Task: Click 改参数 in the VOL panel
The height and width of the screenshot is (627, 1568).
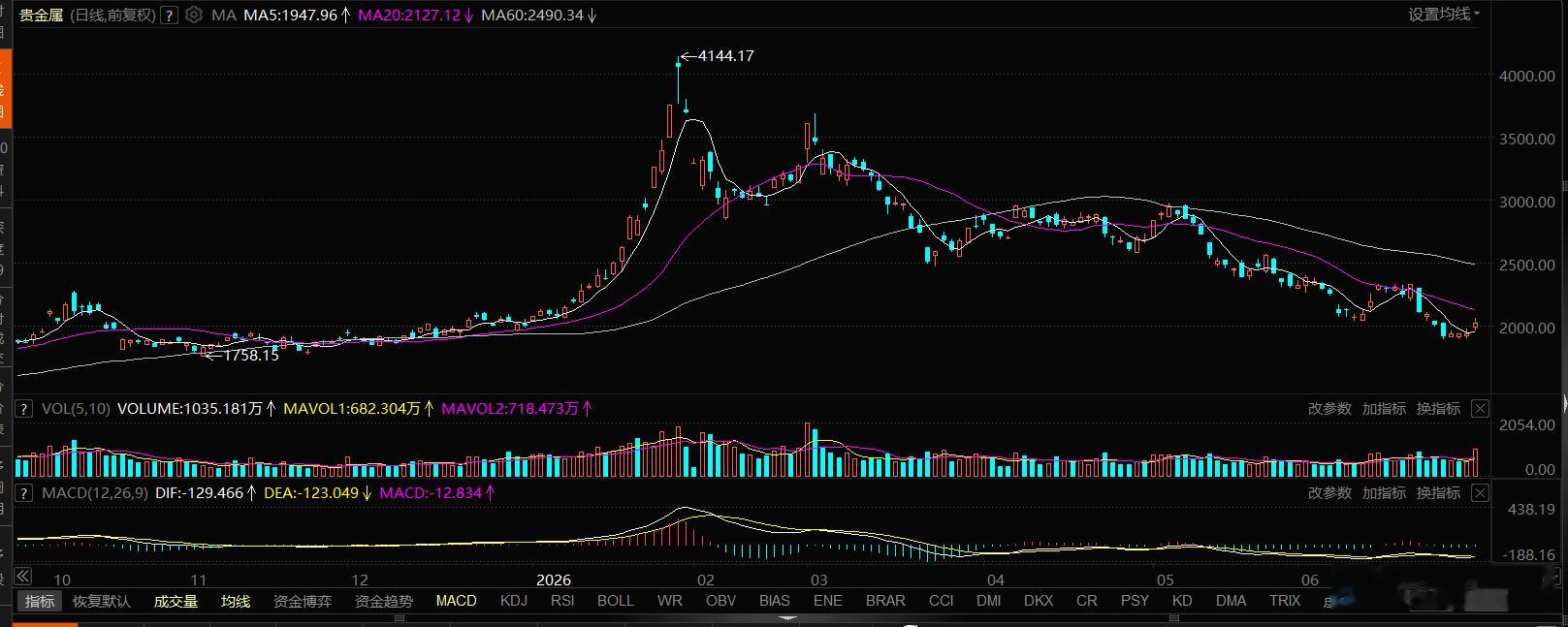Action: pyautogui.click(x=1329, y=409)
